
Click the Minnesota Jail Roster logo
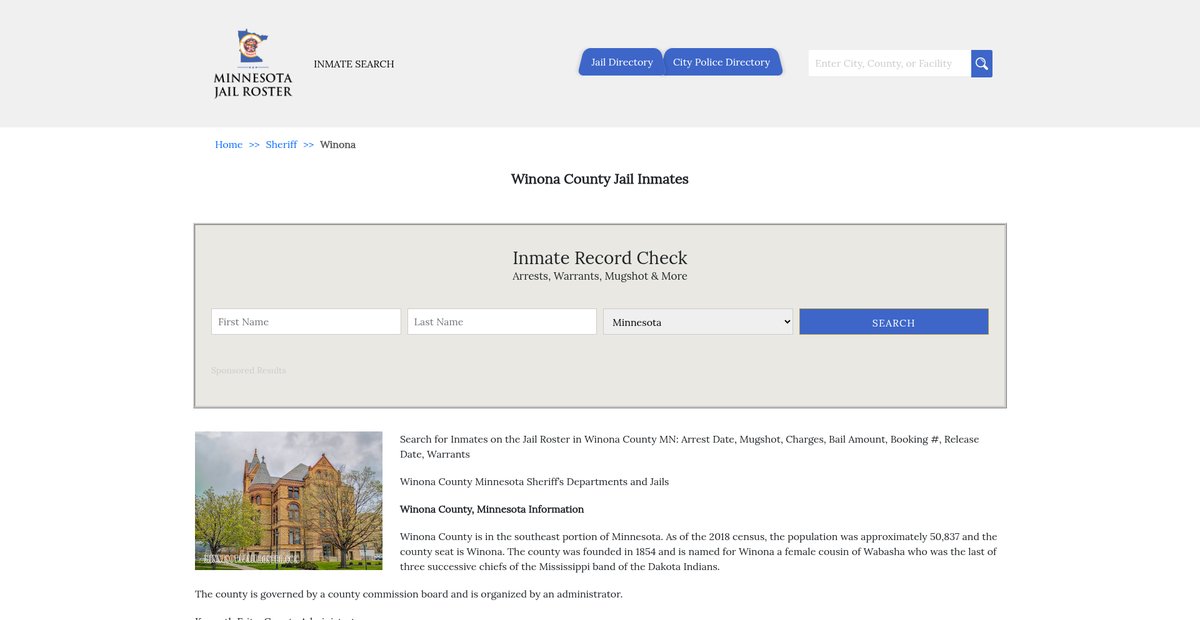[x=253, y=63]
